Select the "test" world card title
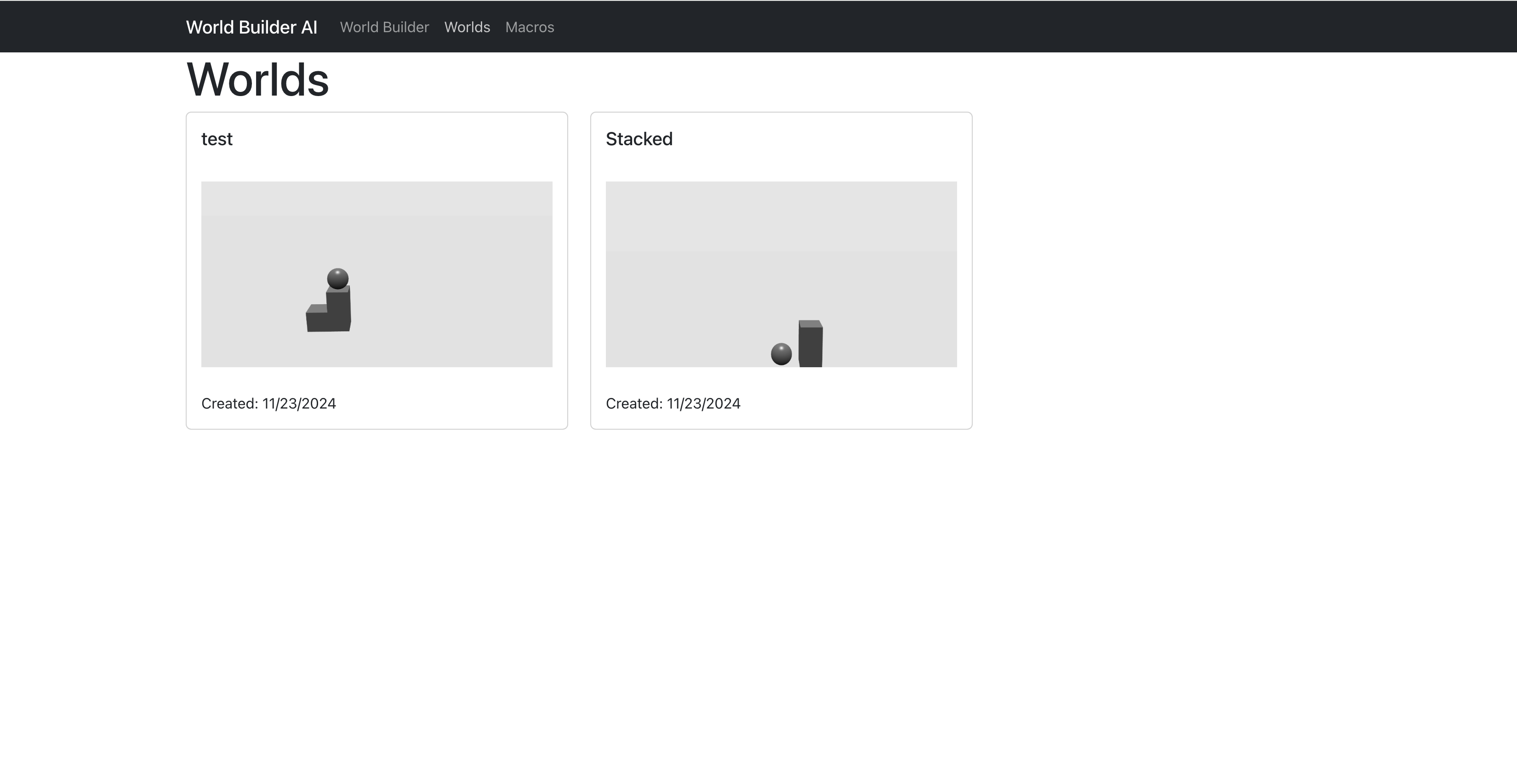Viewport: 1517px width, 784px height. point(217,139)
